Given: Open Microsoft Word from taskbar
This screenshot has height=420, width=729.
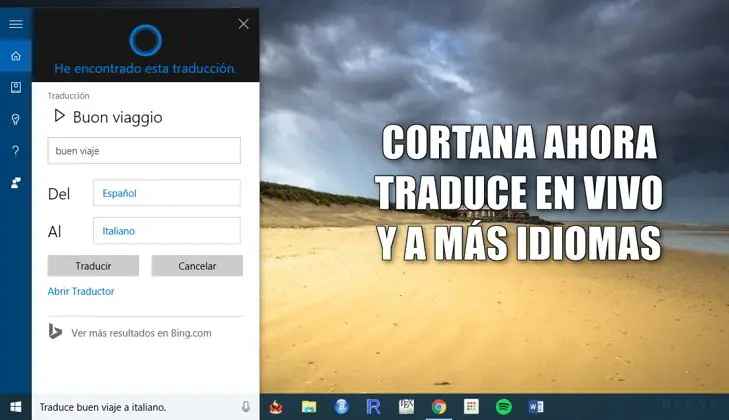Looking at the screenshot, I should click(x=536, y=407).
